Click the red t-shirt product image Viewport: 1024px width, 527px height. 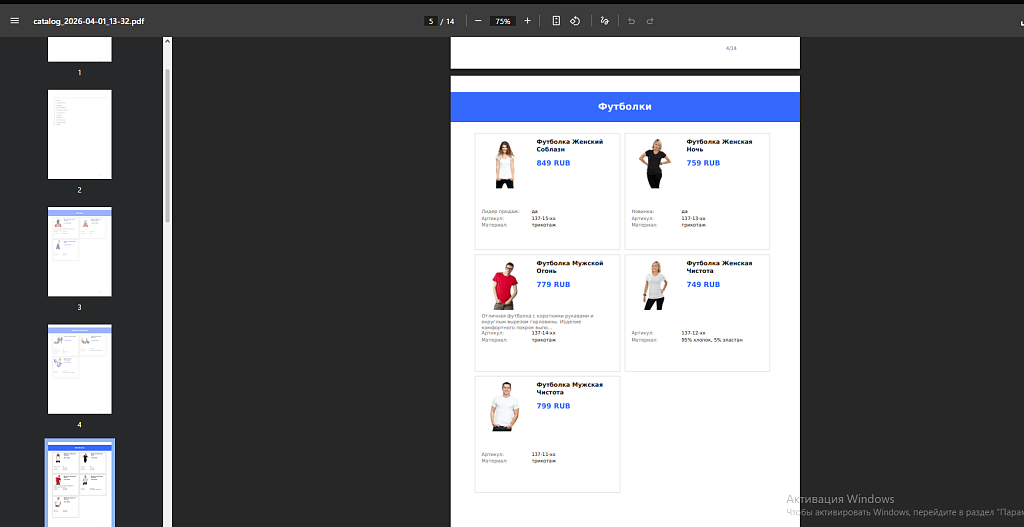(505, 286)
